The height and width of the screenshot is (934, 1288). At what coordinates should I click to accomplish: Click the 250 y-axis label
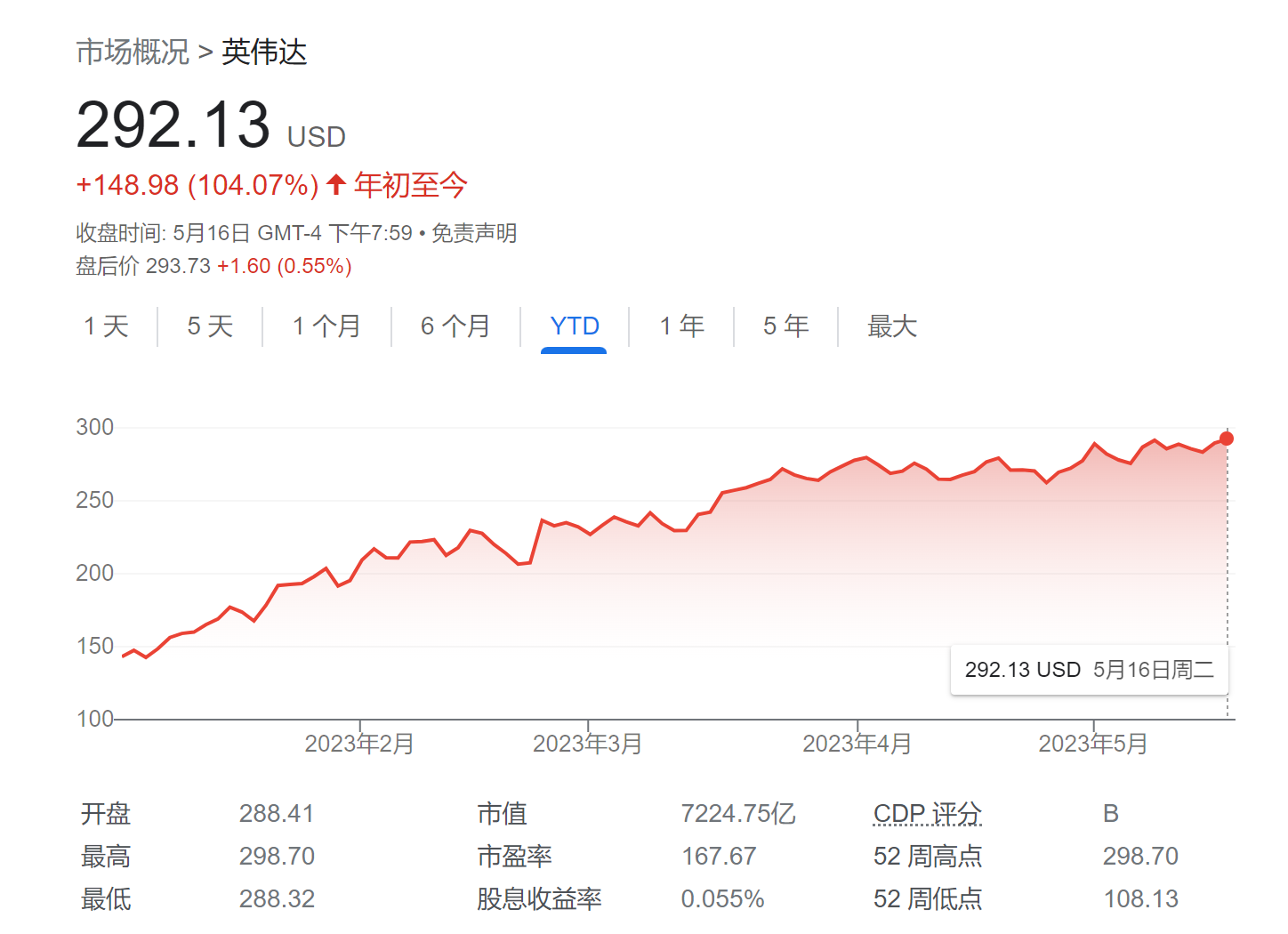pos(95,500)
